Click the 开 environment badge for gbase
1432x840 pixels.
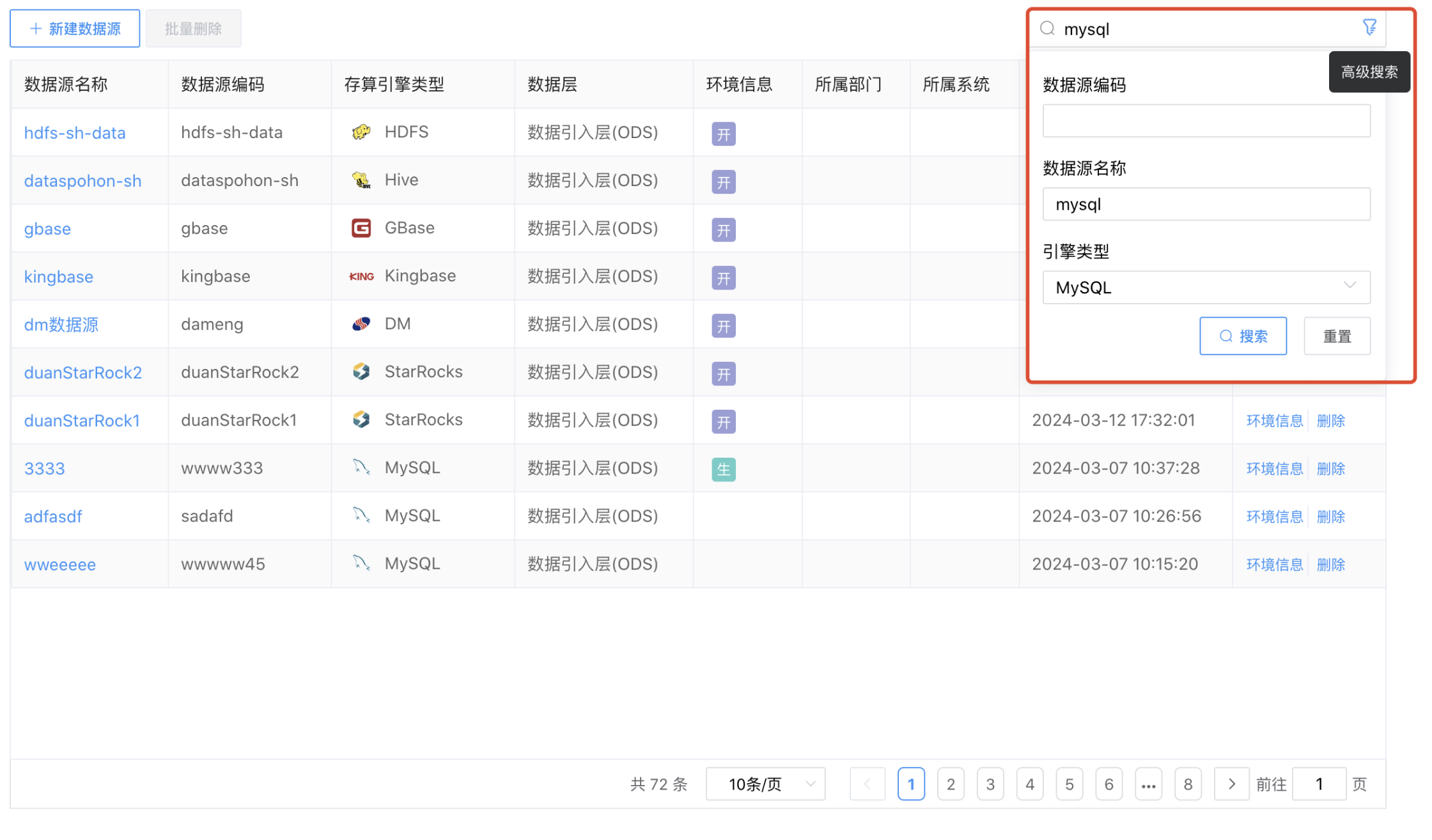[x=723, y=229]
